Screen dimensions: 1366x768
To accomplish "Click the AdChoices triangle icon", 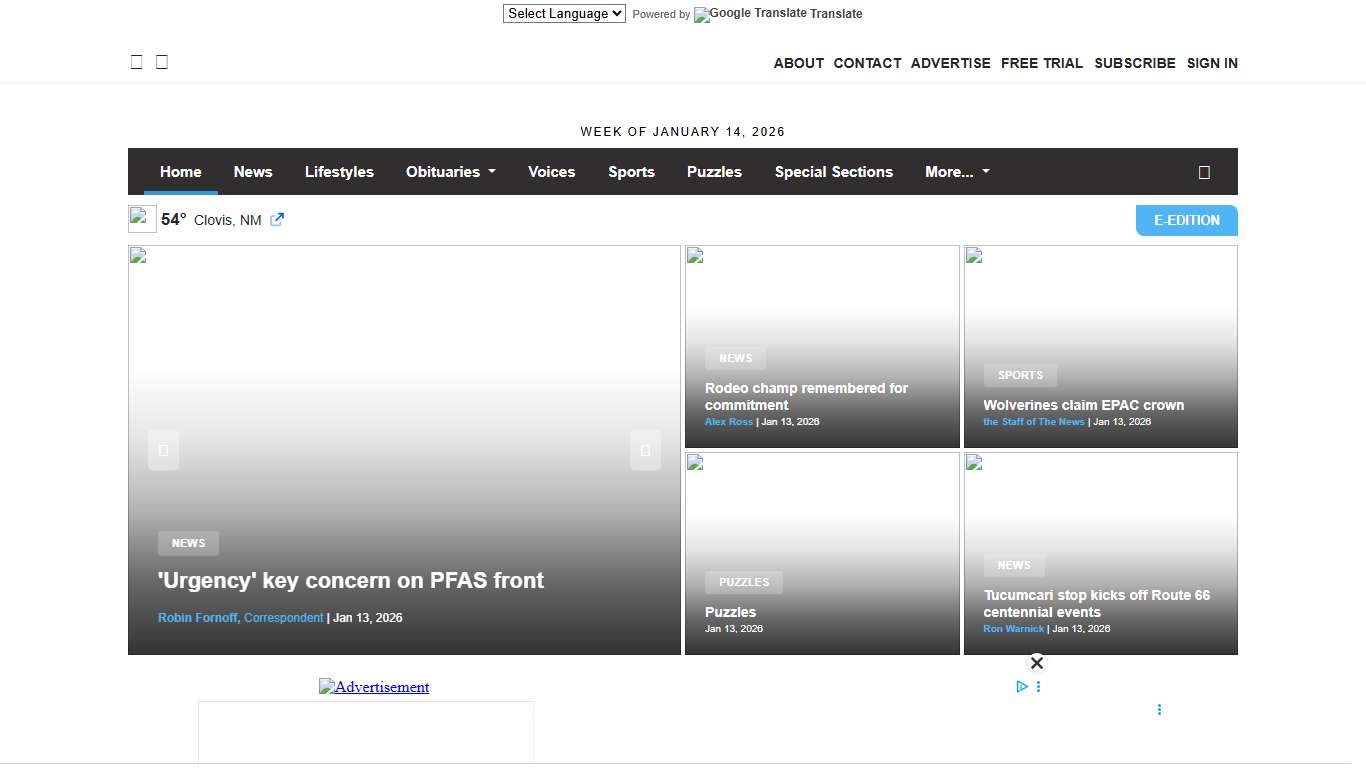I will (1022, 687).
